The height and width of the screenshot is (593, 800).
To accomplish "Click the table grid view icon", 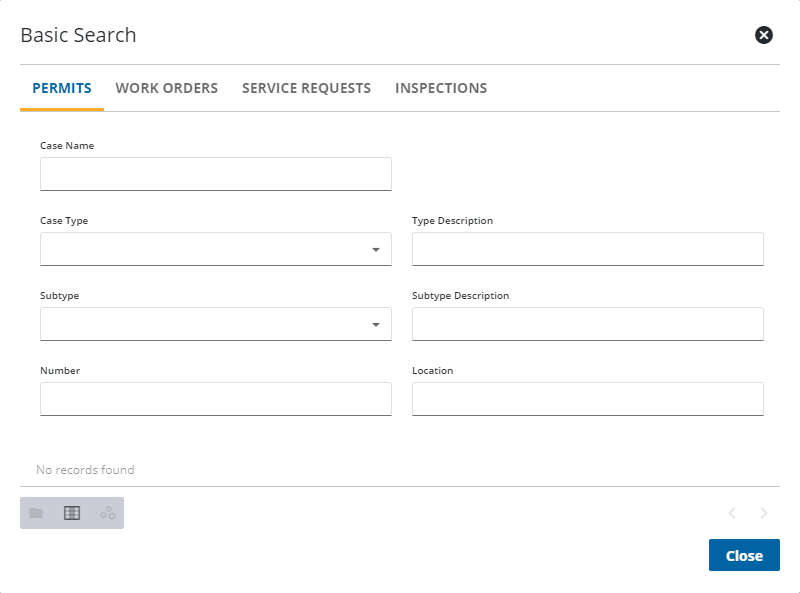I will pos(72,513).
